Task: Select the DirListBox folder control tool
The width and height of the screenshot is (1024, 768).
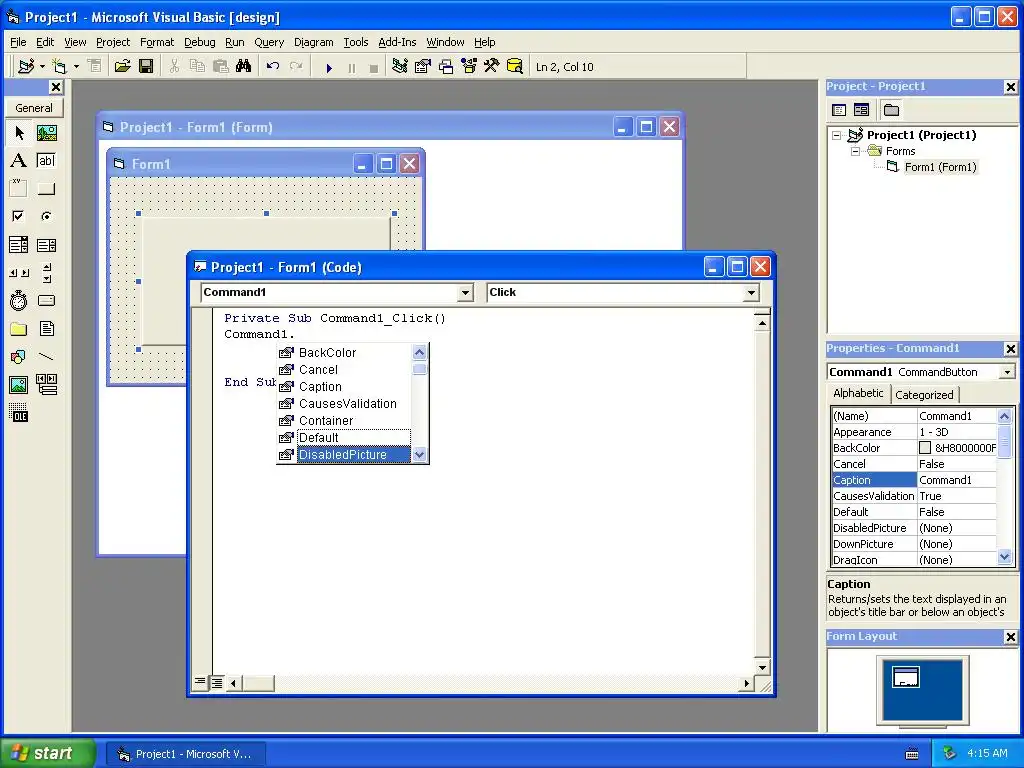Action: coord(19,328)
